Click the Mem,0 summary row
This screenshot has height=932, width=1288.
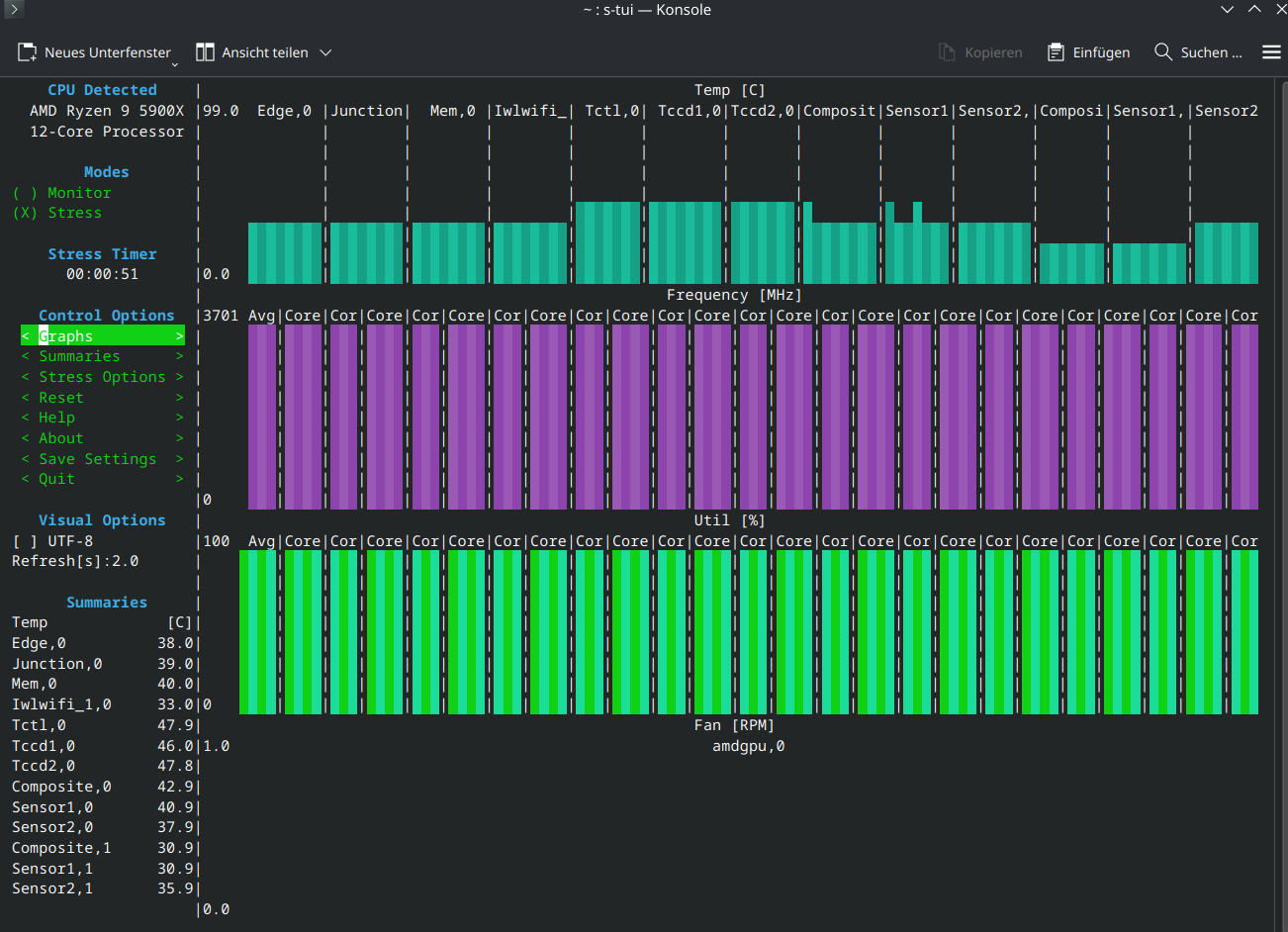pos(103,684)
